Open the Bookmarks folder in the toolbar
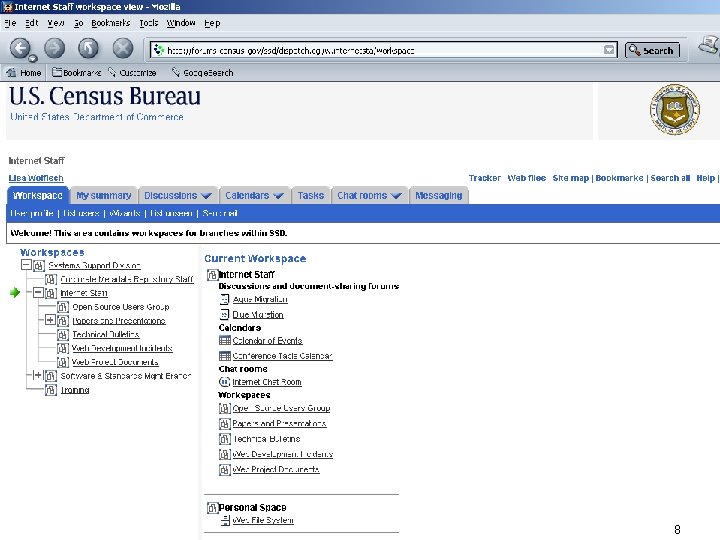This screenshot has width=720, height=540. coord(76,73)
